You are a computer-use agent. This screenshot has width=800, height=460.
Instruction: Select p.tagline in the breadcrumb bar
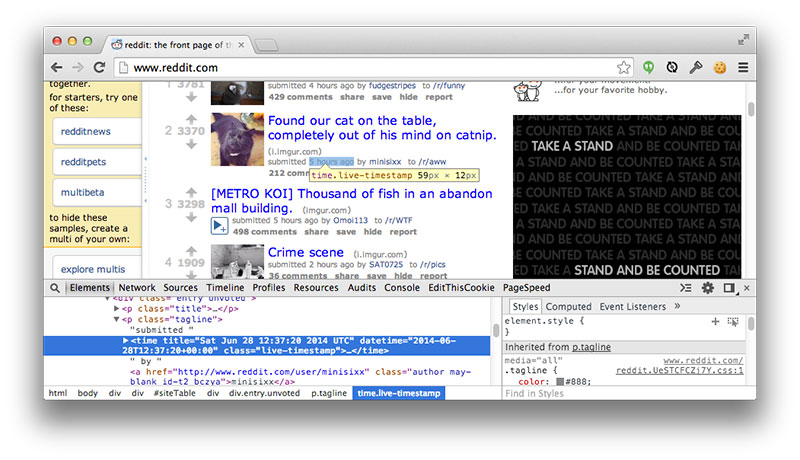pyautogui.click(x=329, y=393)
